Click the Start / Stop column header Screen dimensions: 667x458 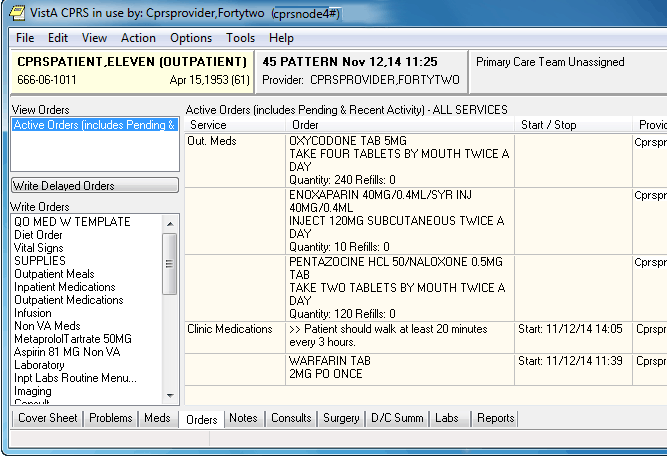(573, 125)
